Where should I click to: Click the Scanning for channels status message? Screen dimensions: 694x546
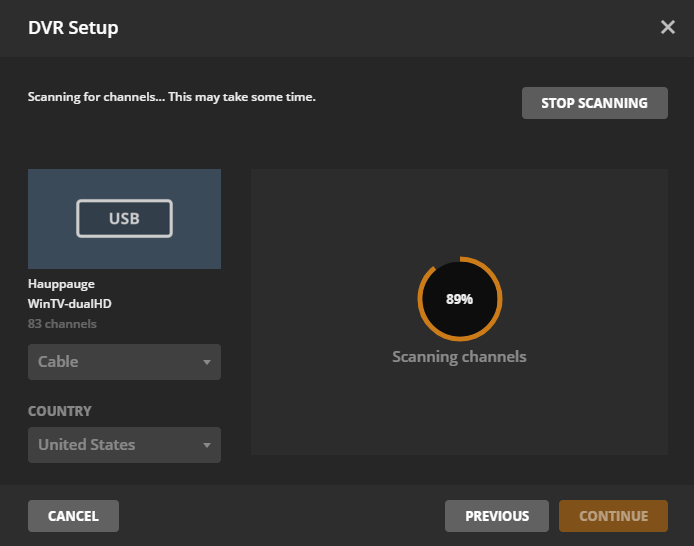coord(172,97)
